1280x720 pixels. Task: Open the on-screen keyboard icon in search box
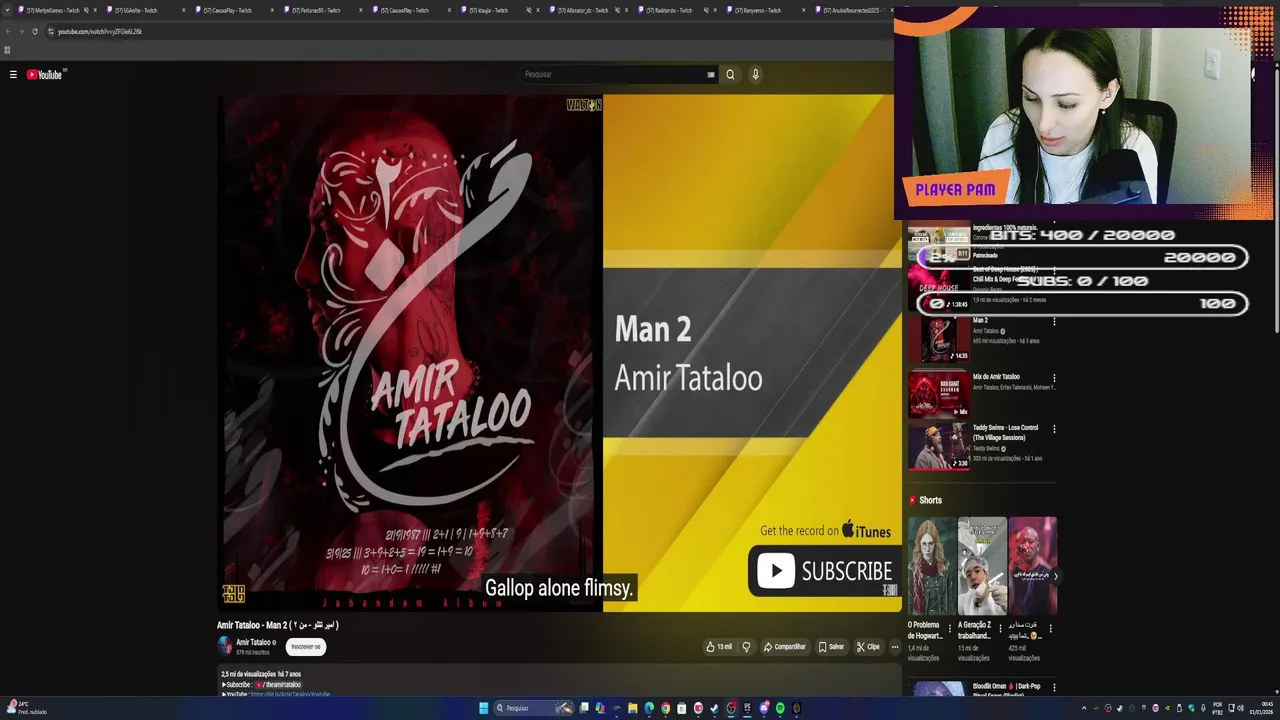pos(711,74)
